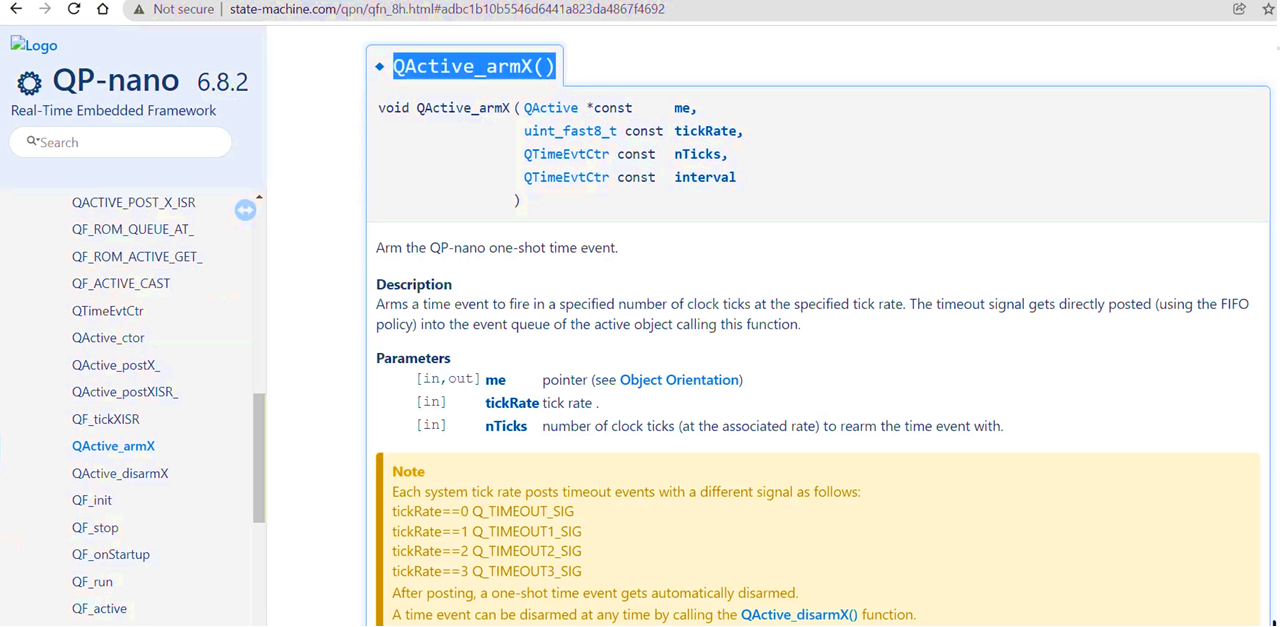Click the Real-Time Embedded Framework subtitle
Image resolution: width=1280 pixels, height=627 pixels.
pos(113,111)
